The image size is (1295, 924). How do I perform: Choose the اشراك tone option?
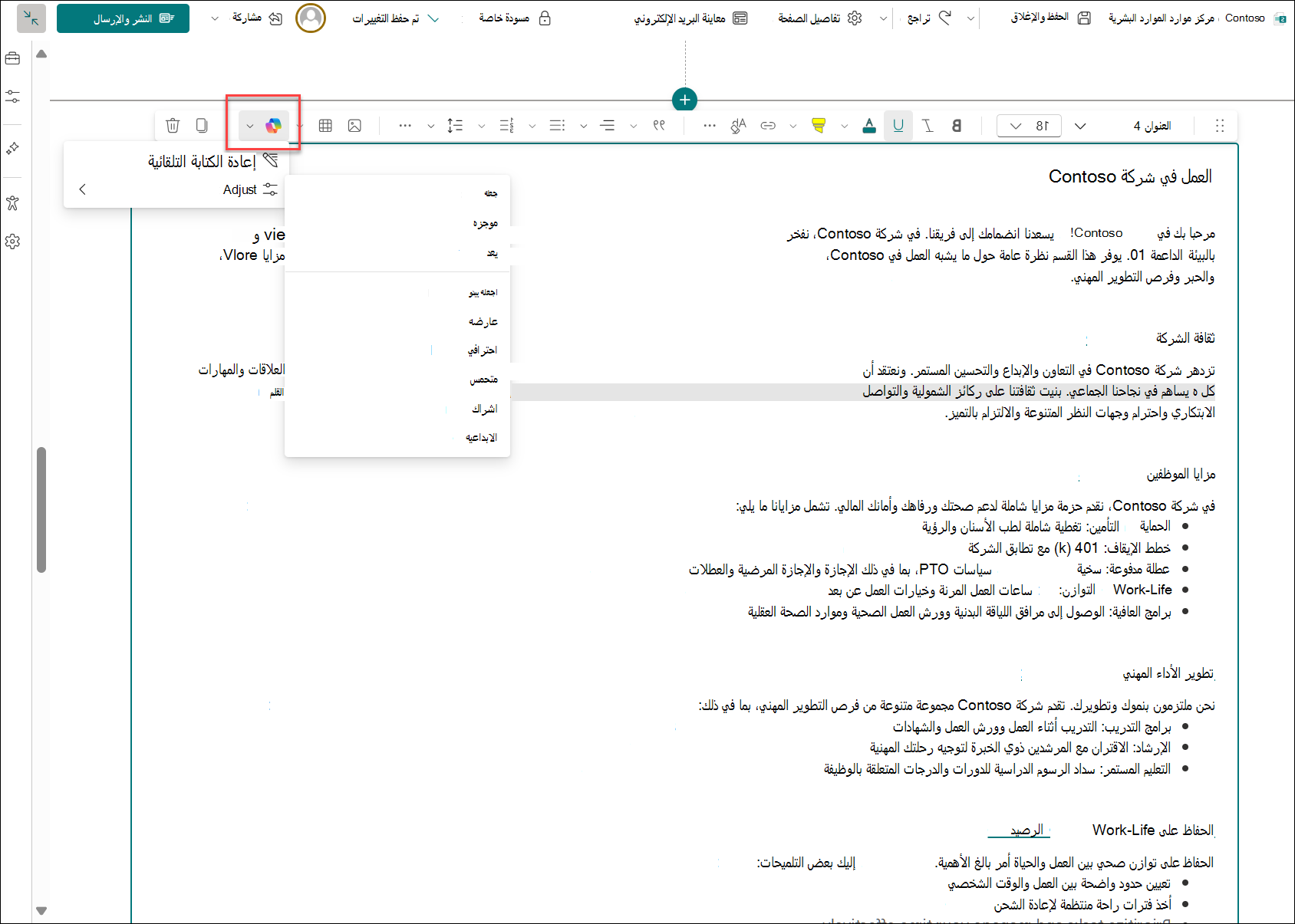[397, 409]
